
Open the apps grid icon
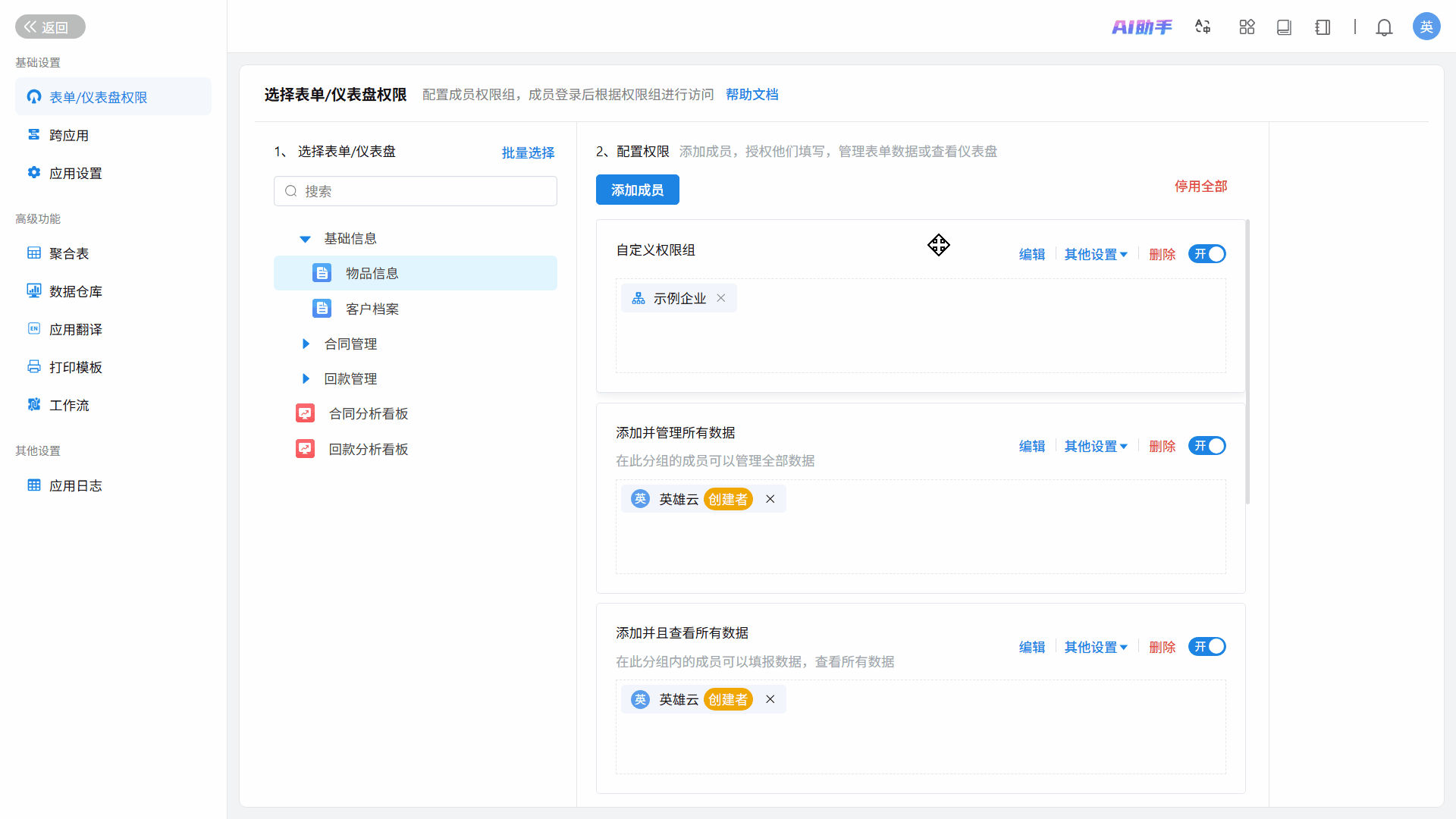point(1247,27)
